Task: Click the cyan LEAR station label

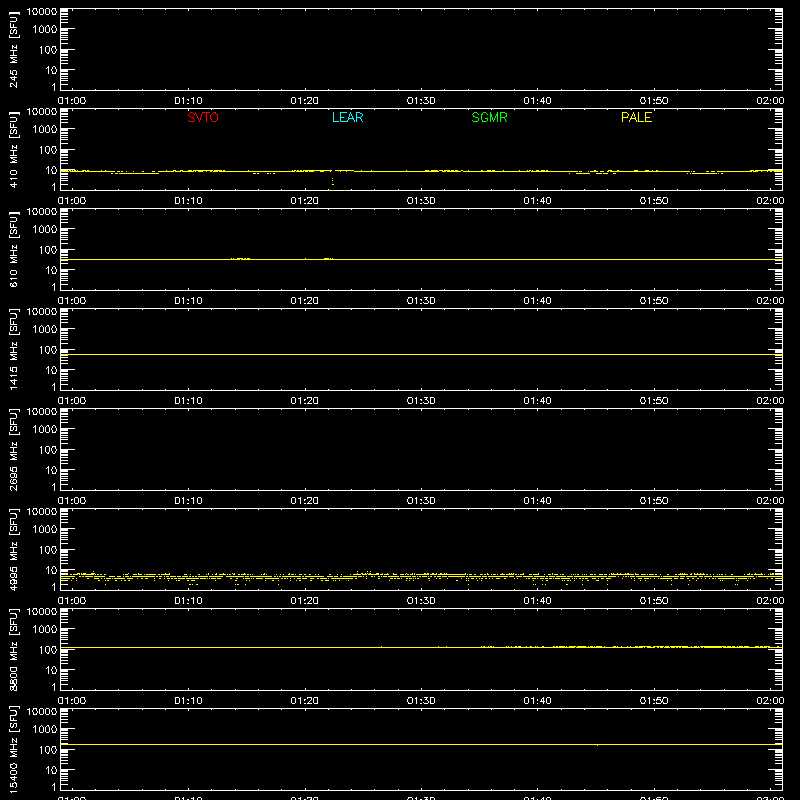Action: tap(347, 117)
